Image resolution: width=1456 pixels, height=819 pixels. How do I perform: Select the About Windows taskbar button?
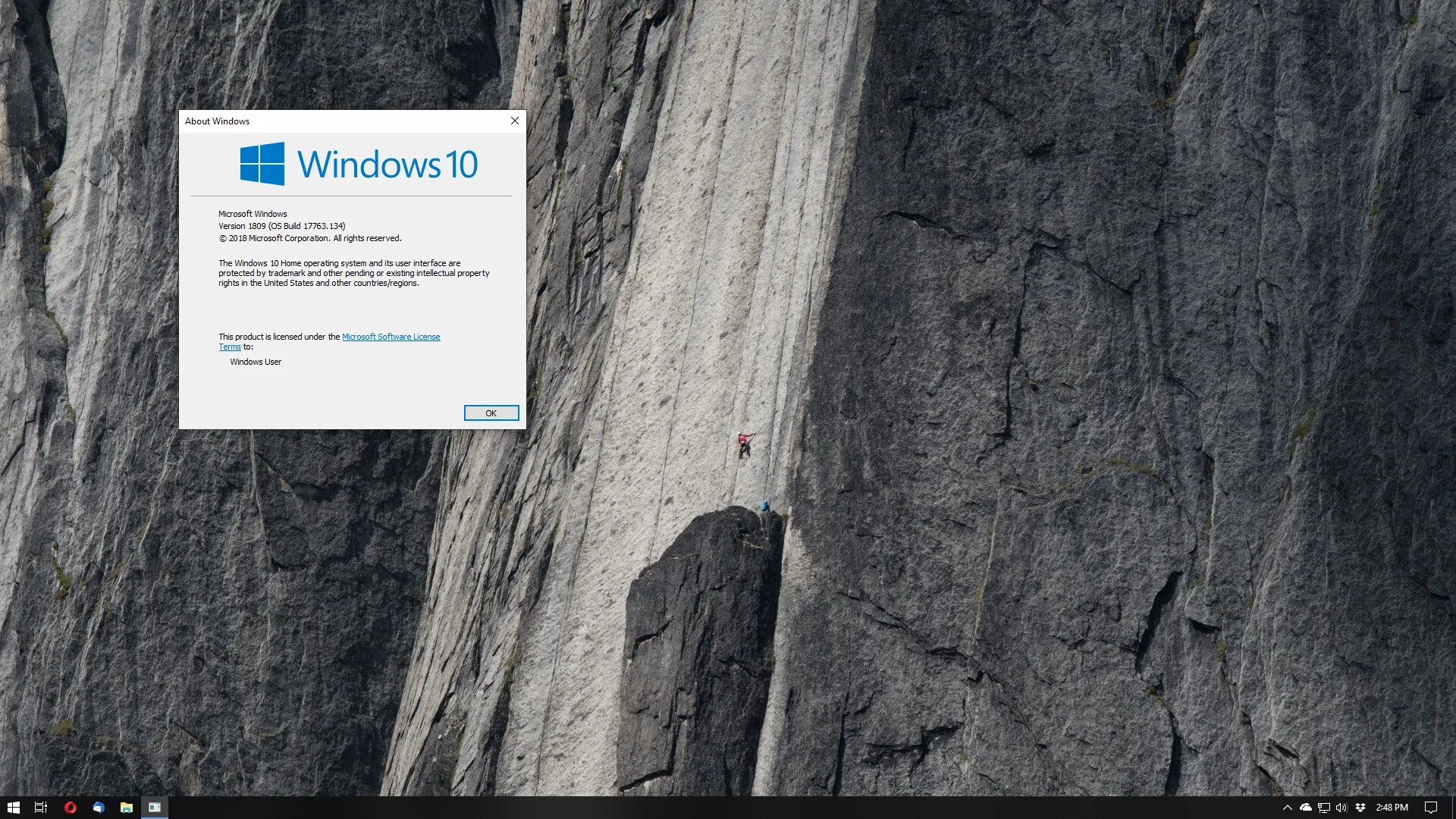coord(155,808)
